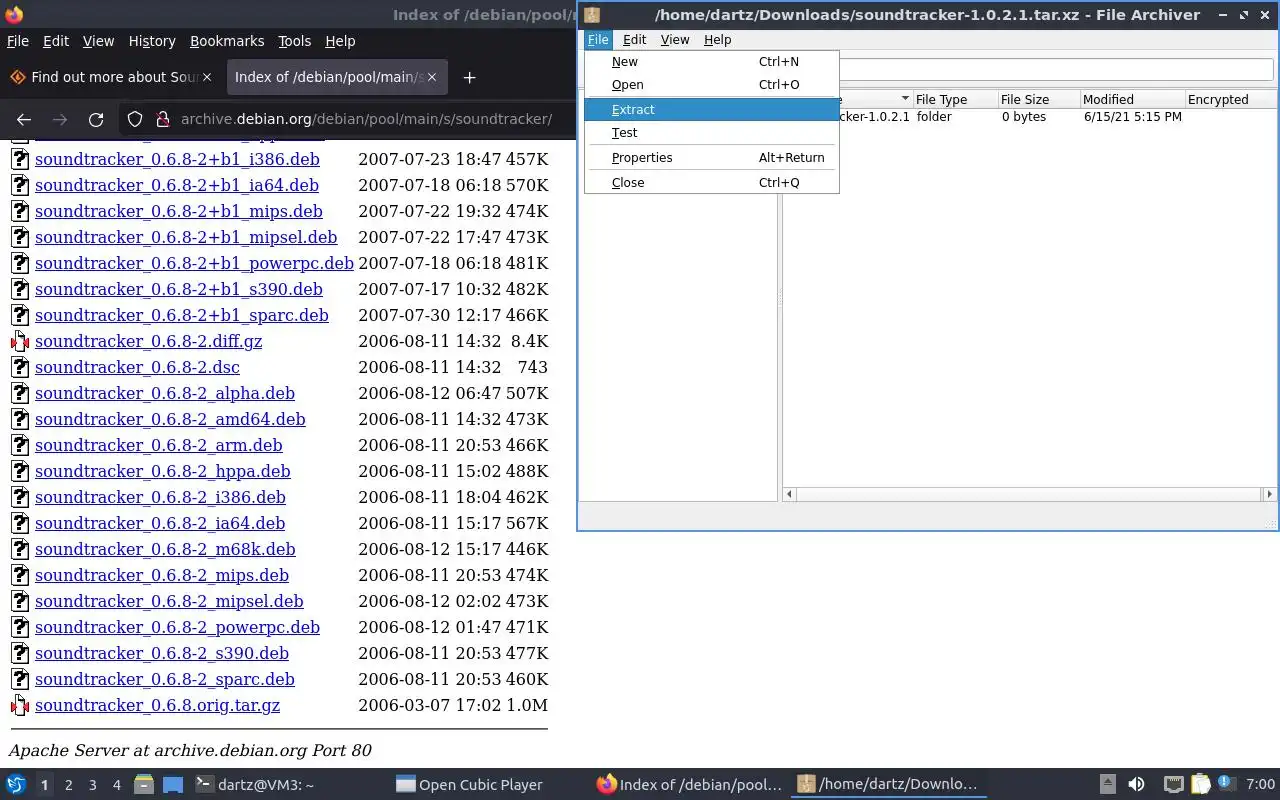
Task: Download soundtracker_0.6.8-2_powerpc.deb
Action: coord(177,627)
